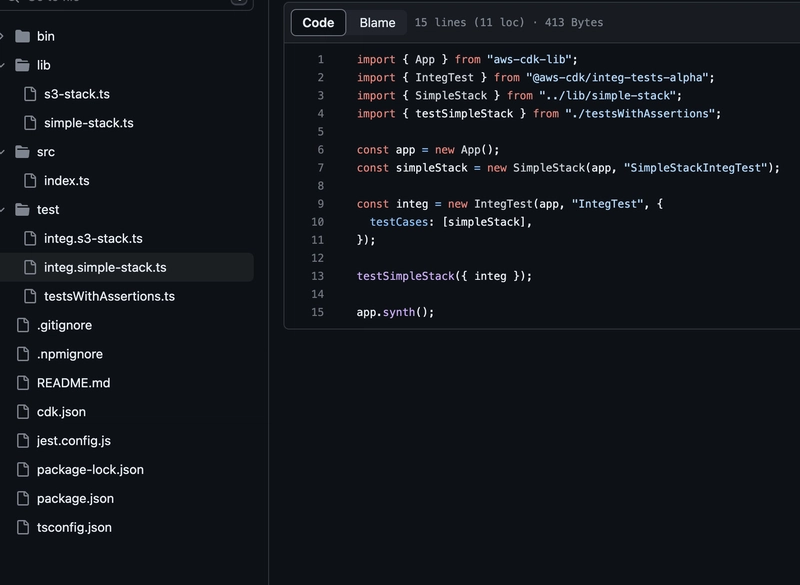800x585 pixels.
Task: Click the README.md file icon
Action: click(23, 383)
